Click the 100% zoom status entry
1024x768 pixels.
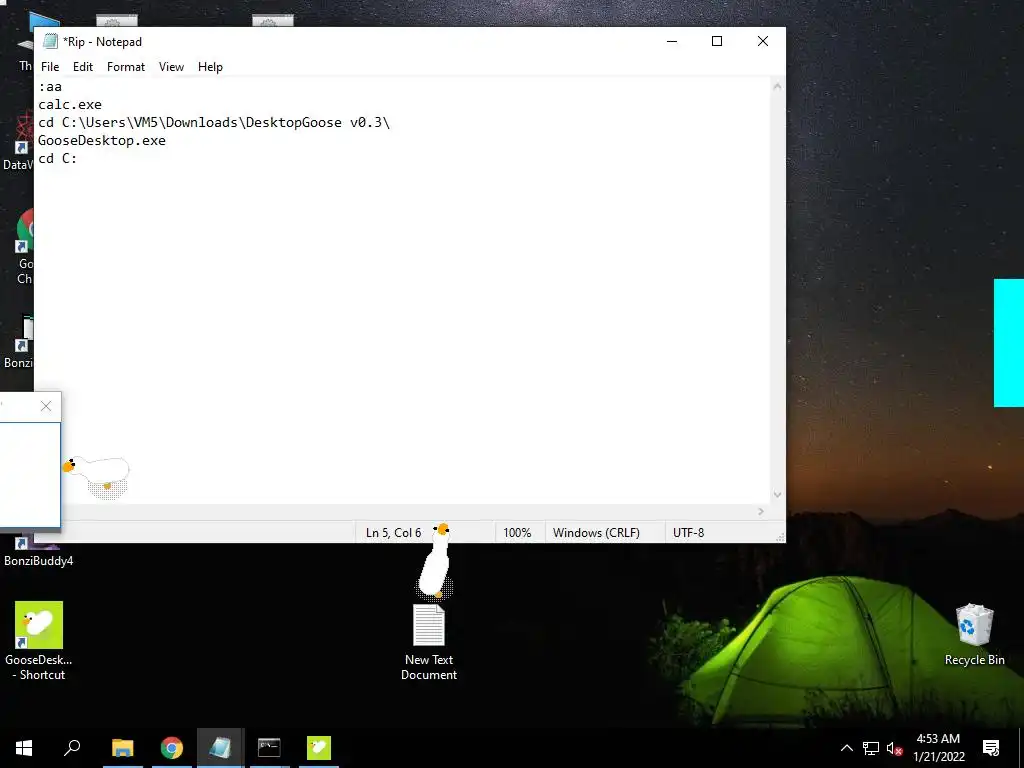coord(517,533)
